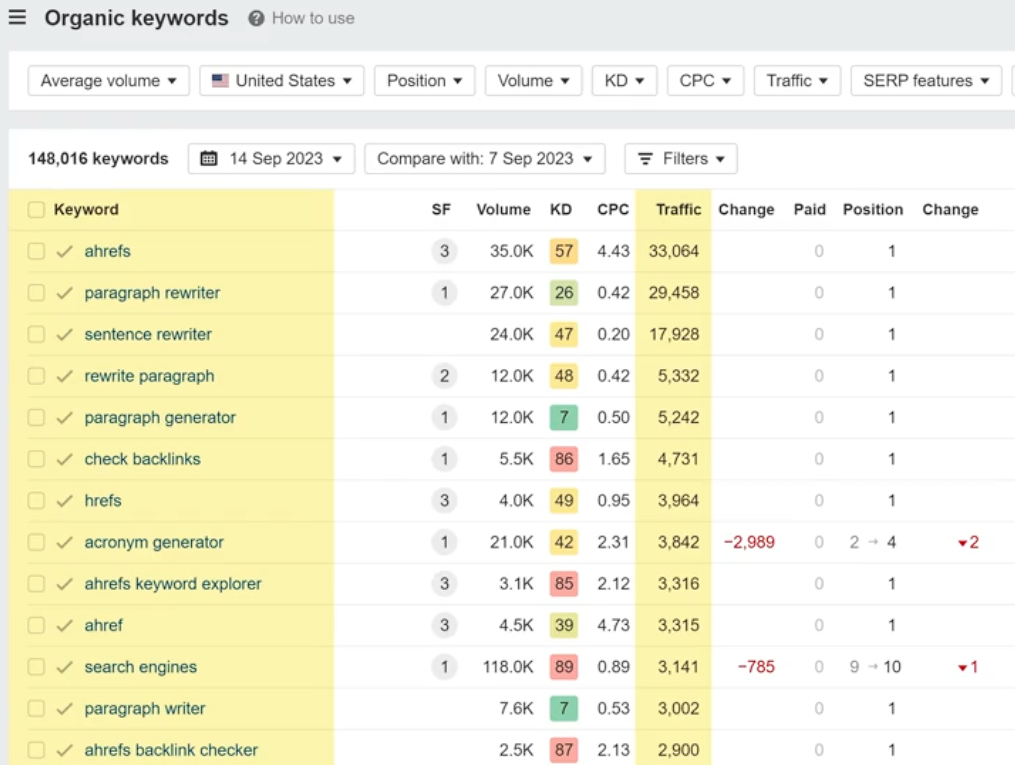Check the box for paragraph rewriter

pos(36,293)
